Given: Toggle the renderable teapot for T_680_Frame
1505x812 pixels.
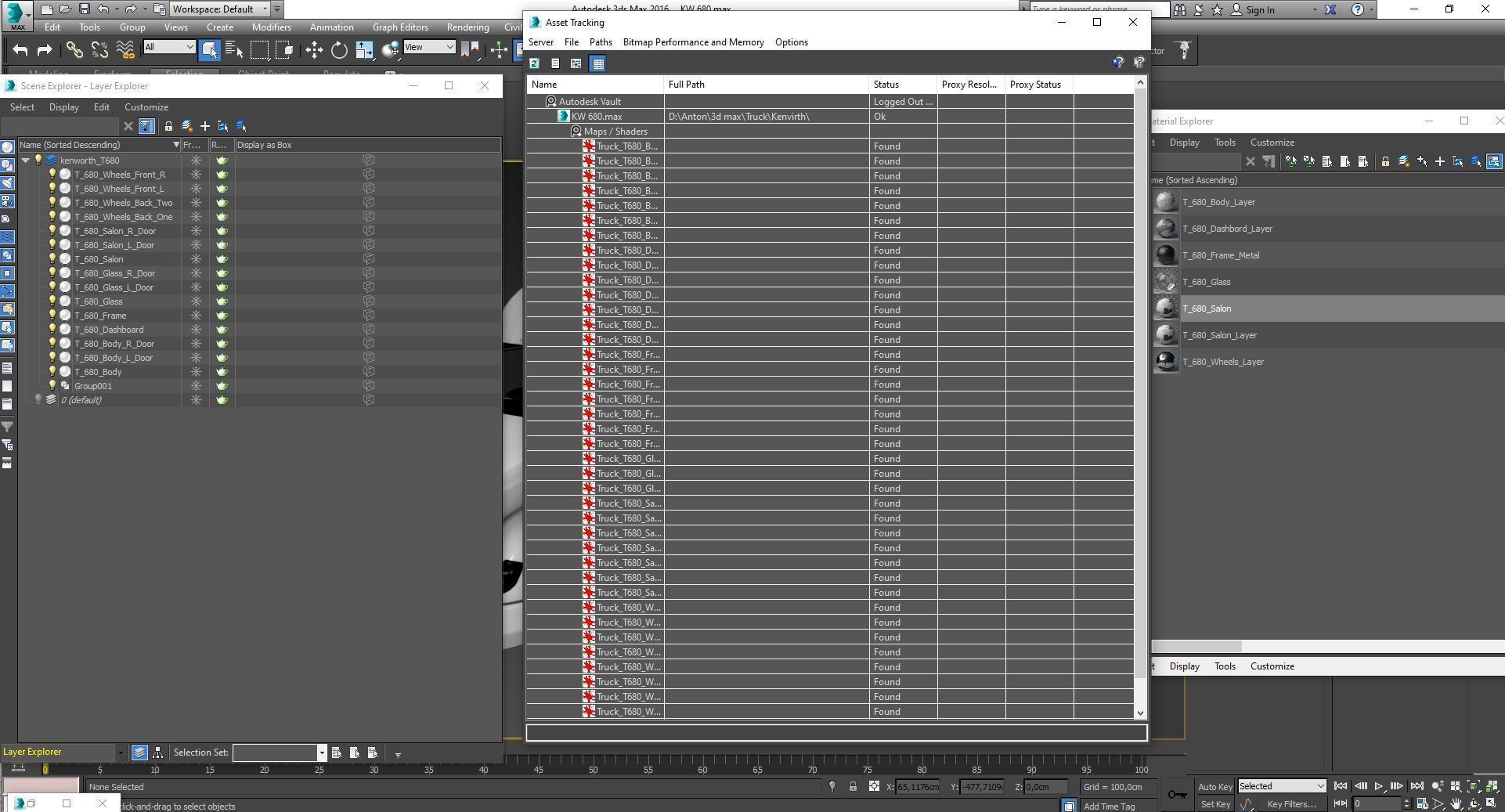Looking at the screenshot, I should coord(222,316).
